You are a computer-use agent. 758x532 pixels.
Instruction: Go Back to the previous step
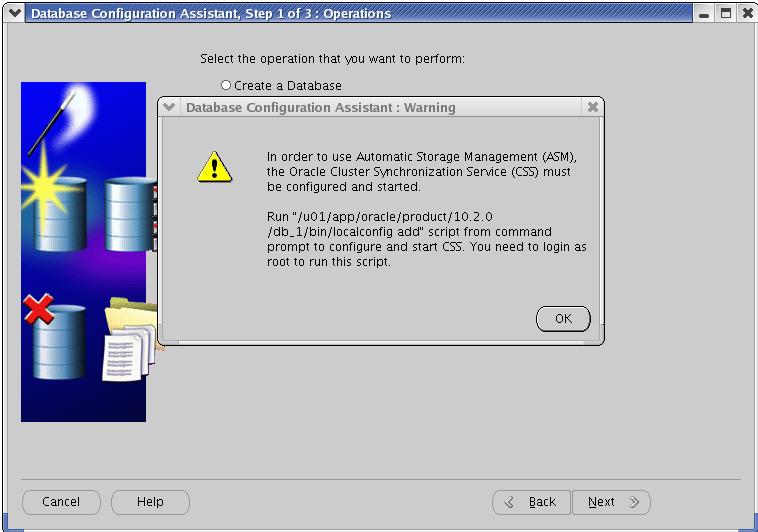[532, 502]
